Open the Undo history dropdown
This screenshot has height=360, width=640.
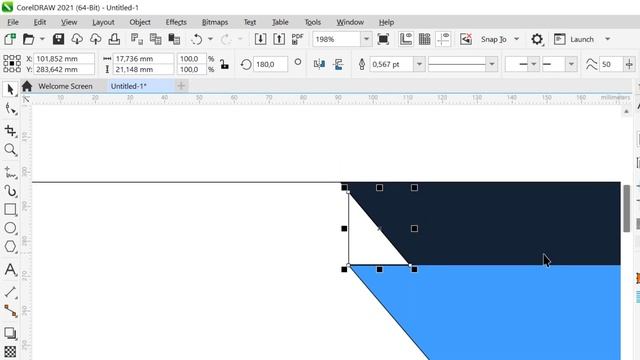pyautogui.click(x=211, y=39)
